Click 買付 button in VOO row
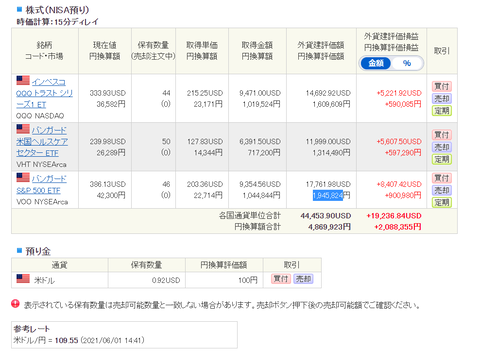Screen dimensions: 480x362 point(442,178)
